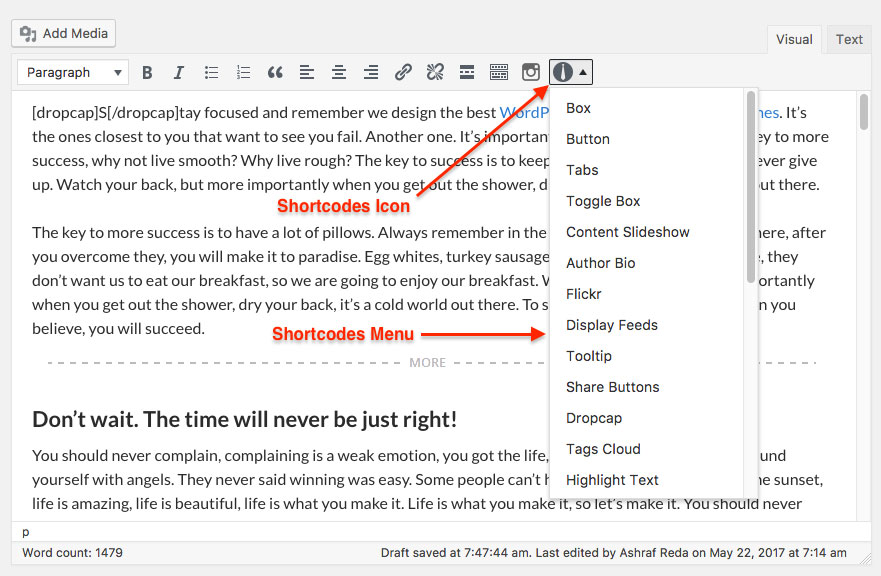Click the Draft saved status text
The image size is (881, 576).
point(614,553)
